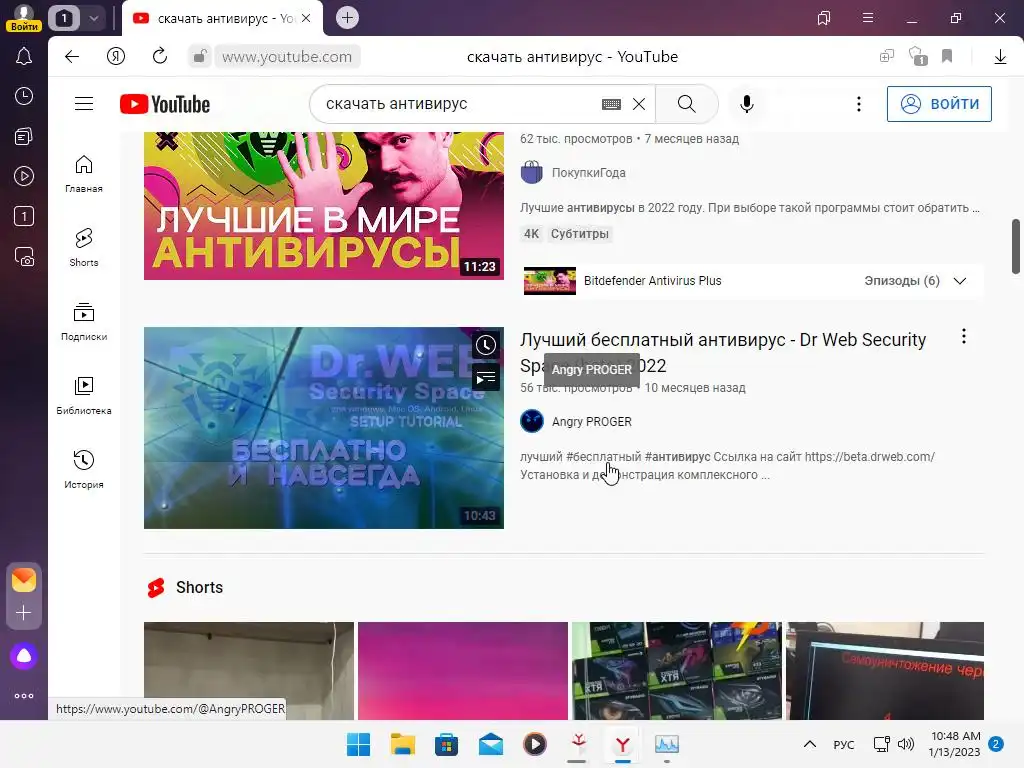Switch РУС input language indicator

(x=844, y=744)
